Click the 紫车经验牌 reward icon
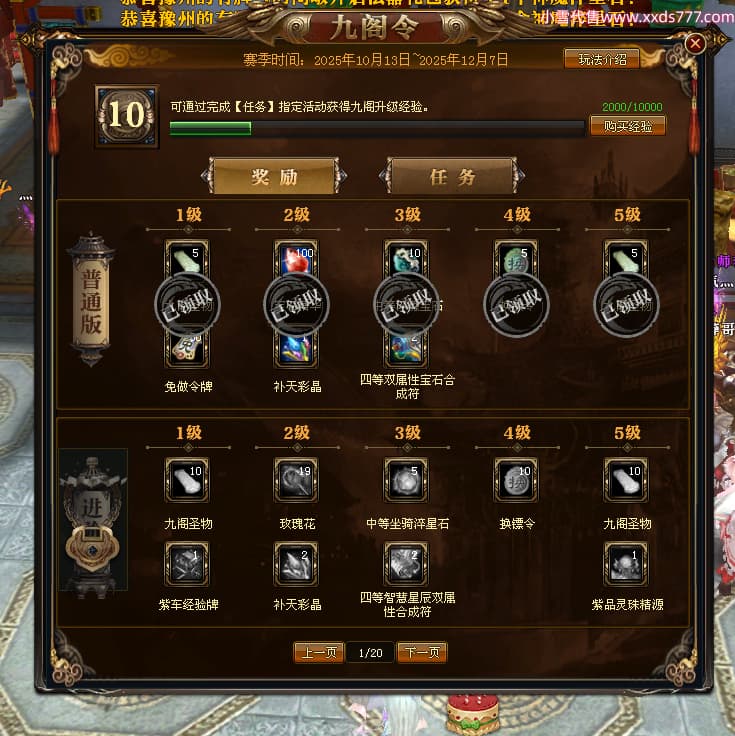Viewport: 735px width, 736px height. 187,564
